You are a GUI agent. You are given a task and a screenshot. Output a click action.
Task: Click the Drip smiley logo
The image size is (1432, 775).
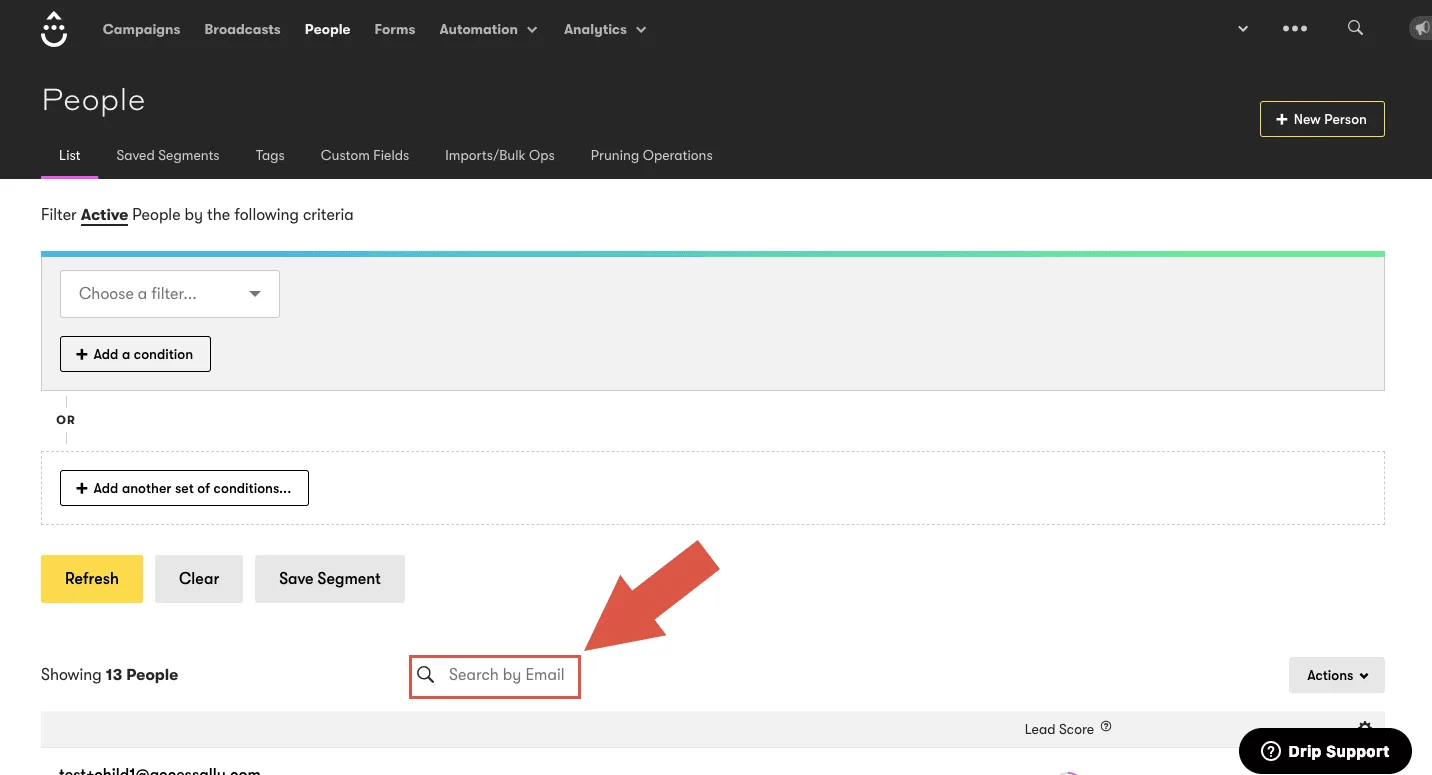[54, 30]
